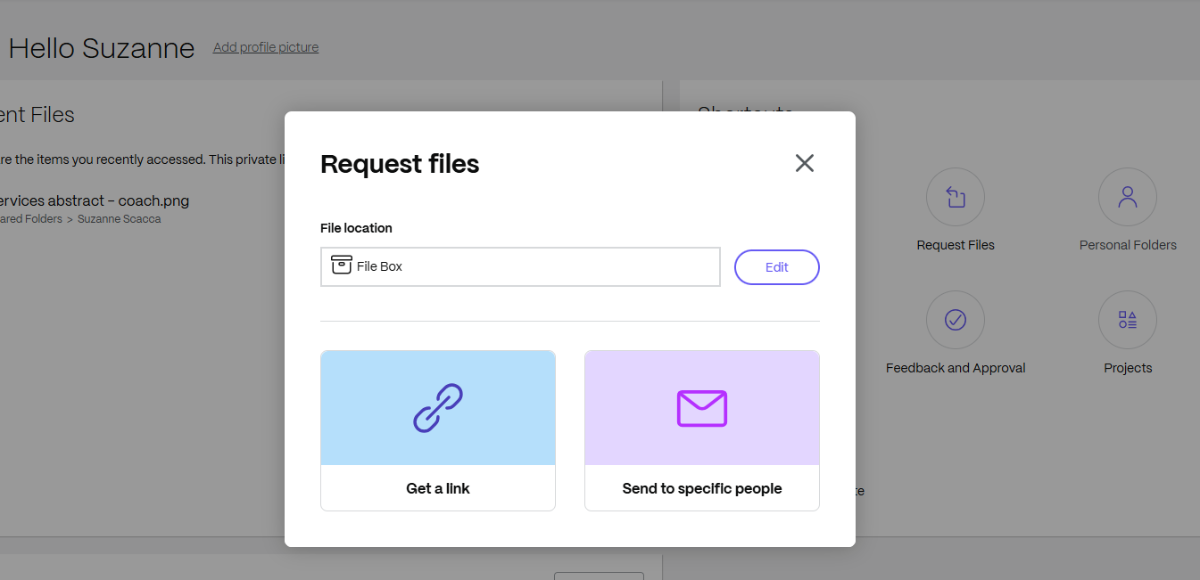The image size is (1200, 580).
Task: Choose the Get a link option
Action: 438,431
